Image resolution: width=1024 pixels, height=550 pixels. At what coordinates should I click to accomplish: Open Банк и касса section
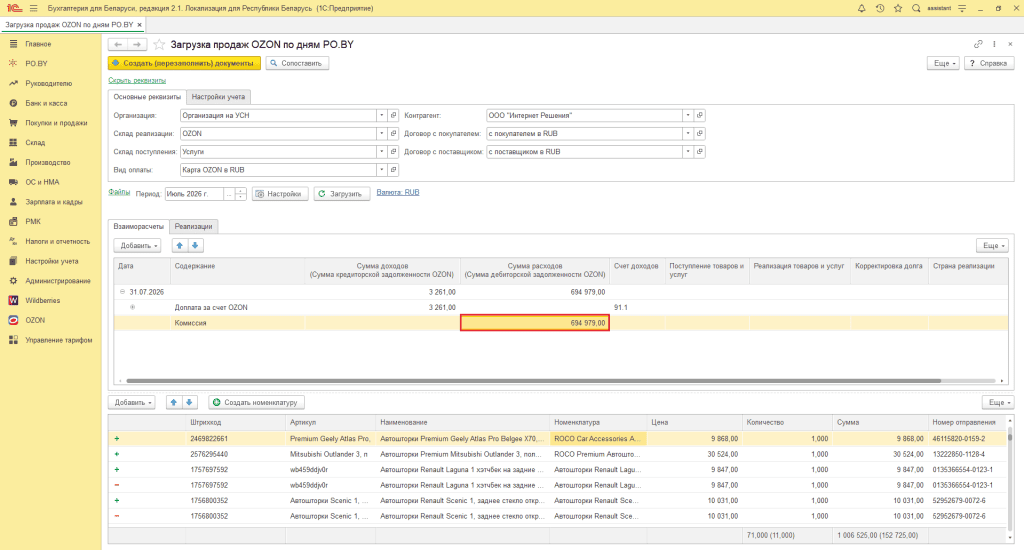[46, 103]
